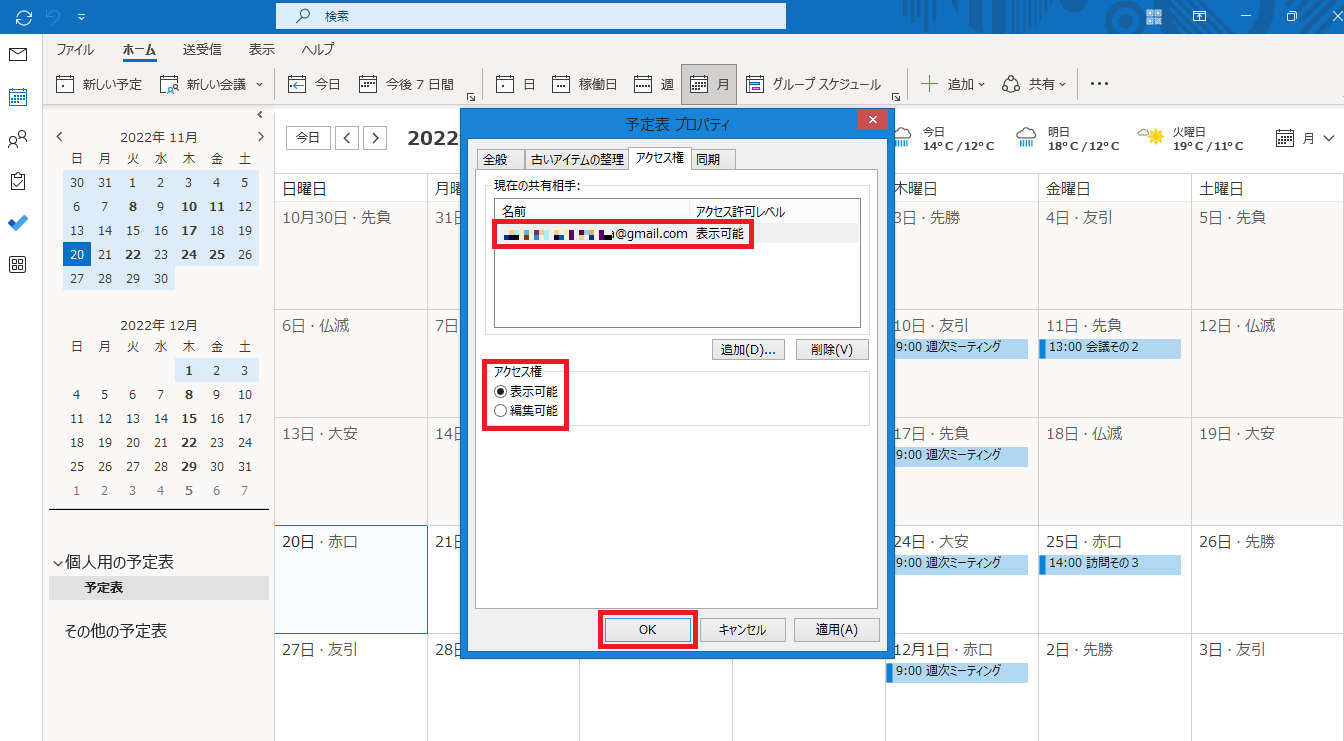Viewport: 1344px width, 741px height.
Task: Open the 週次ミーティング event on 17日
Action: tap(957, 456)
